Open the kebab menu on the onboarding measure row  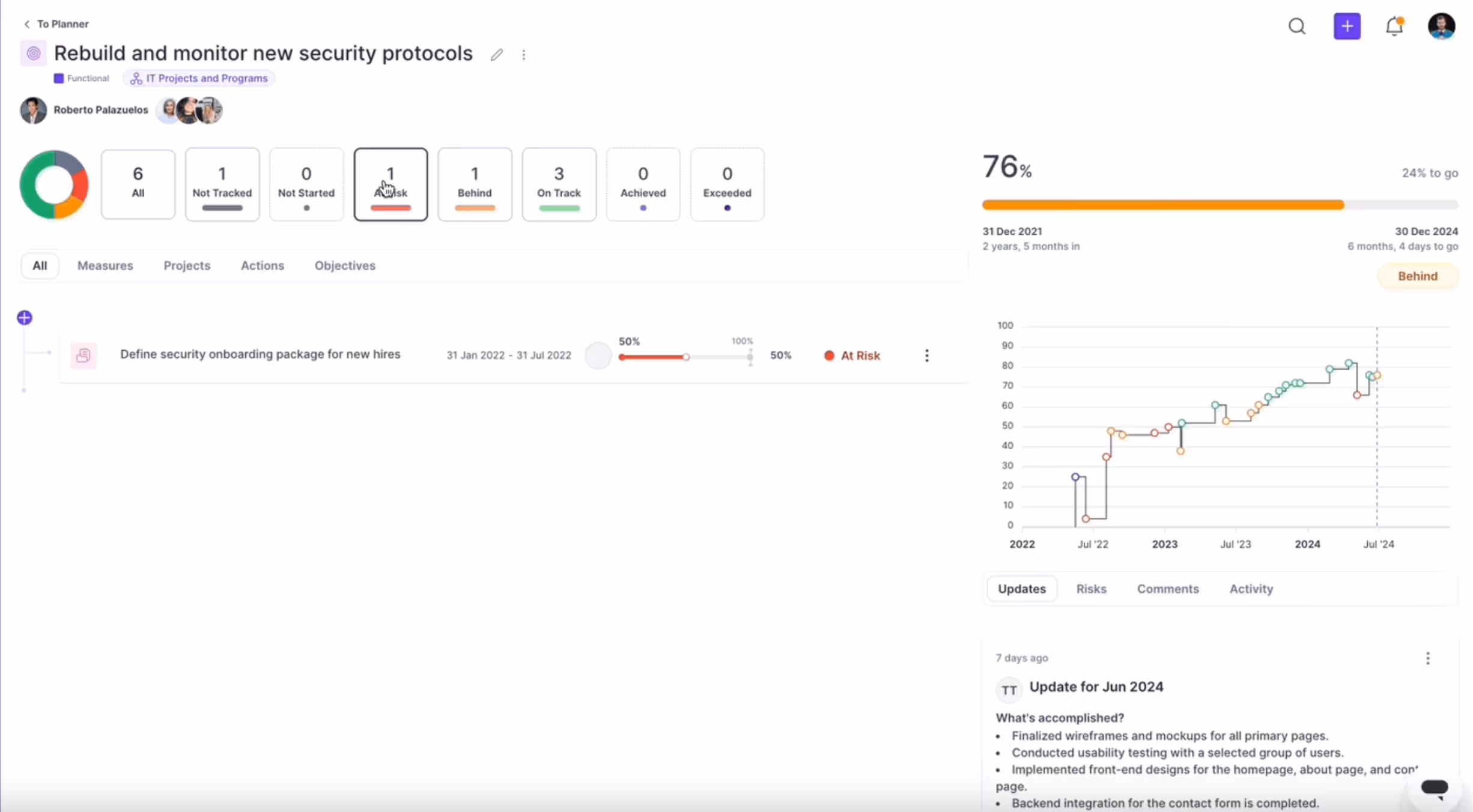coord(927,356)
